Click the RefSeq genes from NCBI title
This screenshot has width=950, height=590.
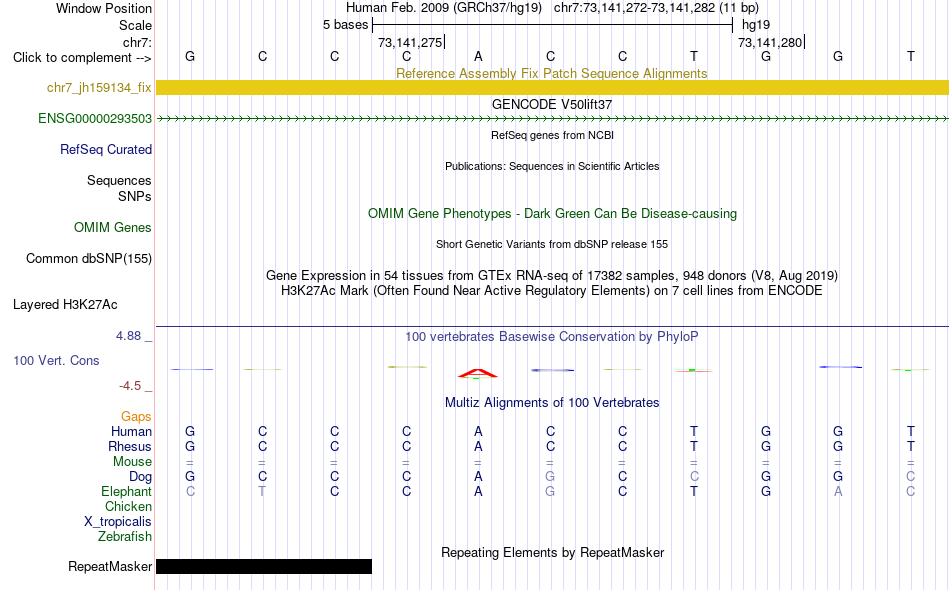(x=552, y=135)
